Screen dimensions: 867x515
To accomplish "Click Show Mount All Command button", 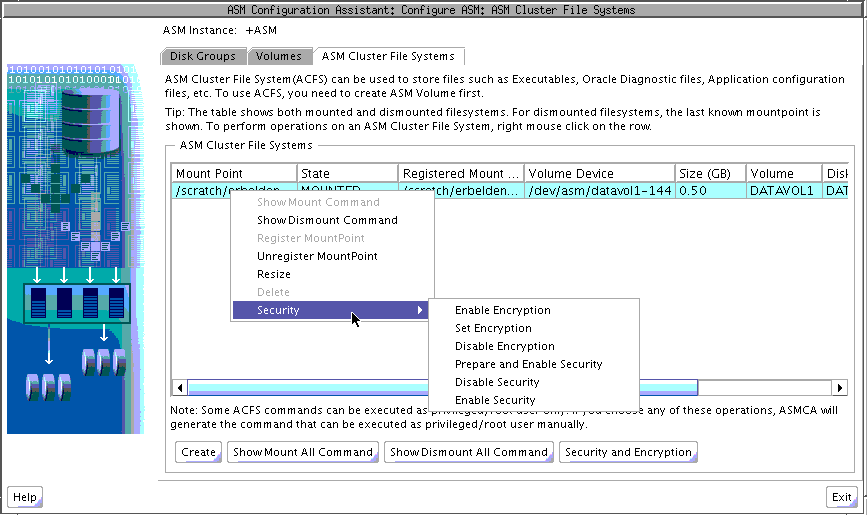I will 303,452.
